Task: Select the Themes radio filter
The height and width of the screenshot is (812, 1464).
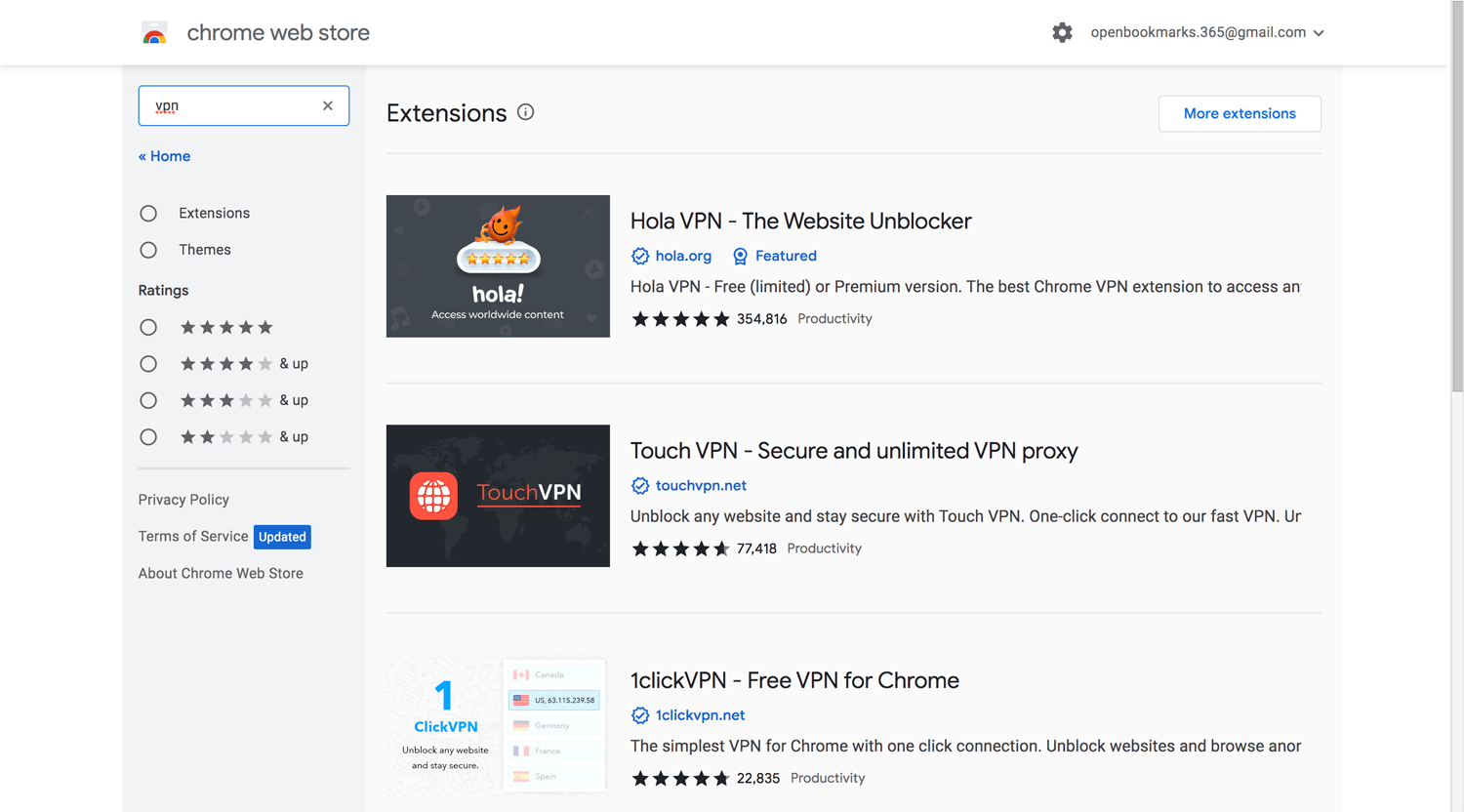Action: (148, 250)
